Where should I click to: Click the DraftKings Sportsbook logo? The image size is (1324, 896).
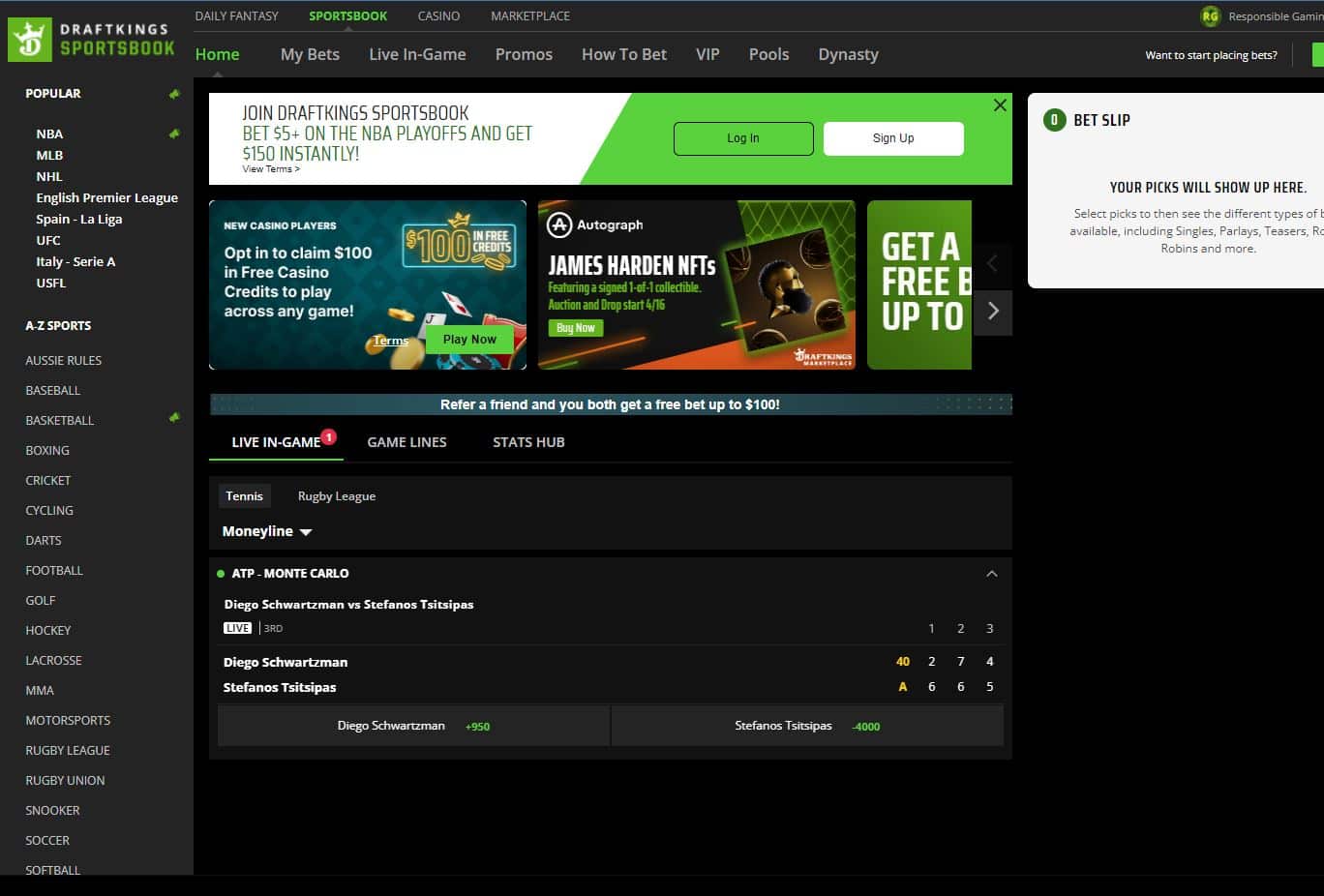click(x=92, y=39)
